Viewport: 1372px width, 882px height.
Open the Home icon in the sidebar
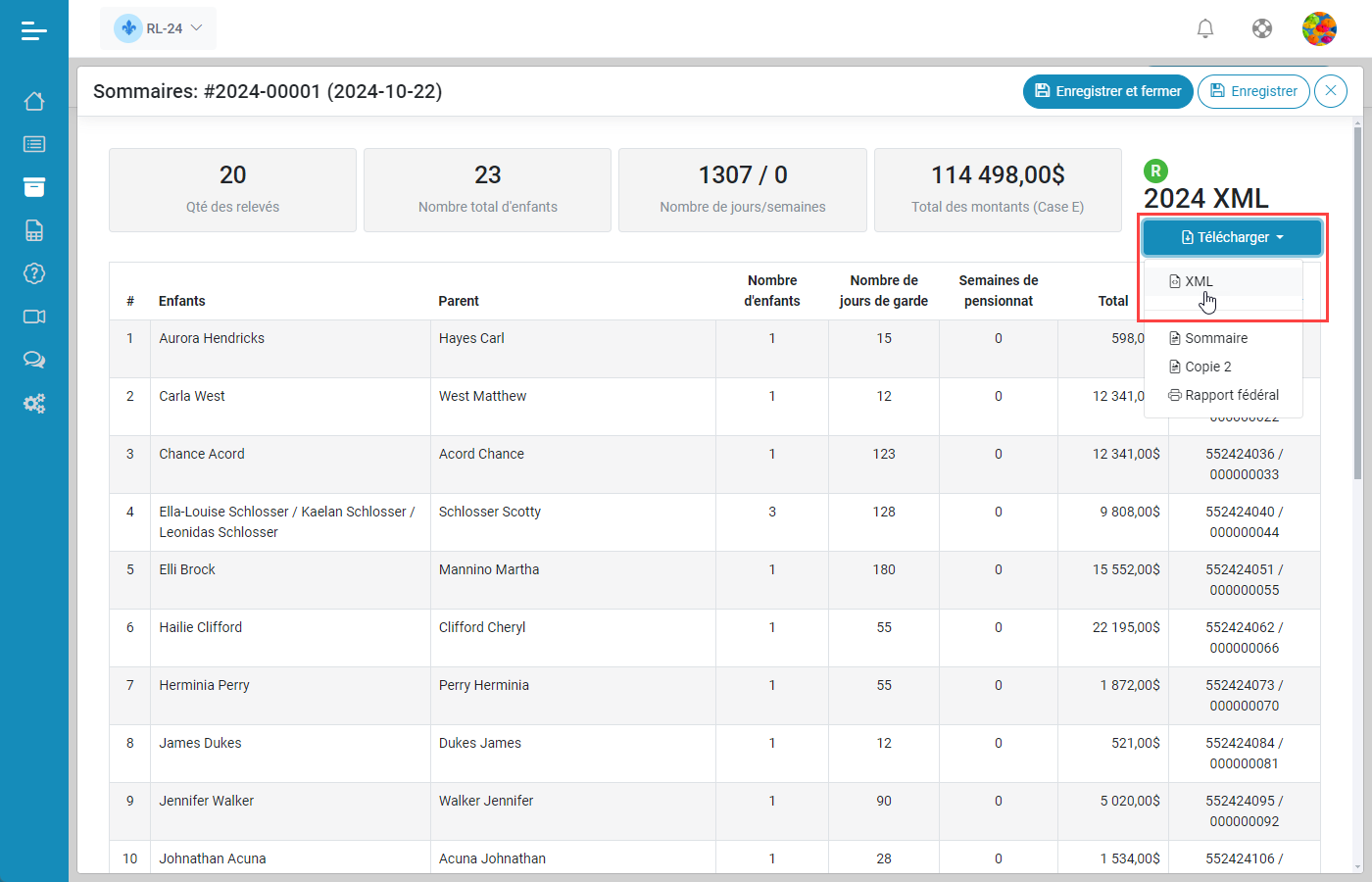[34, 101]
